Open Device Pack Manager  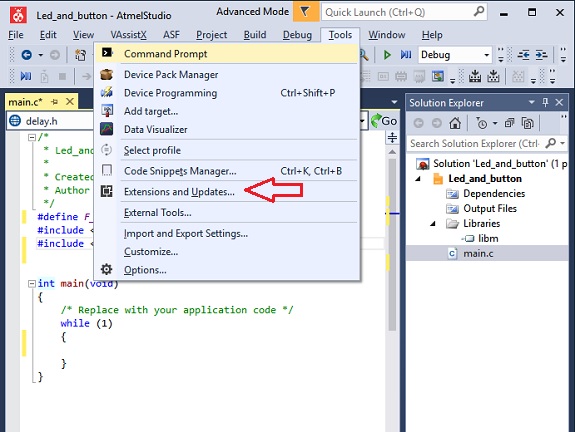pos(227,74)
